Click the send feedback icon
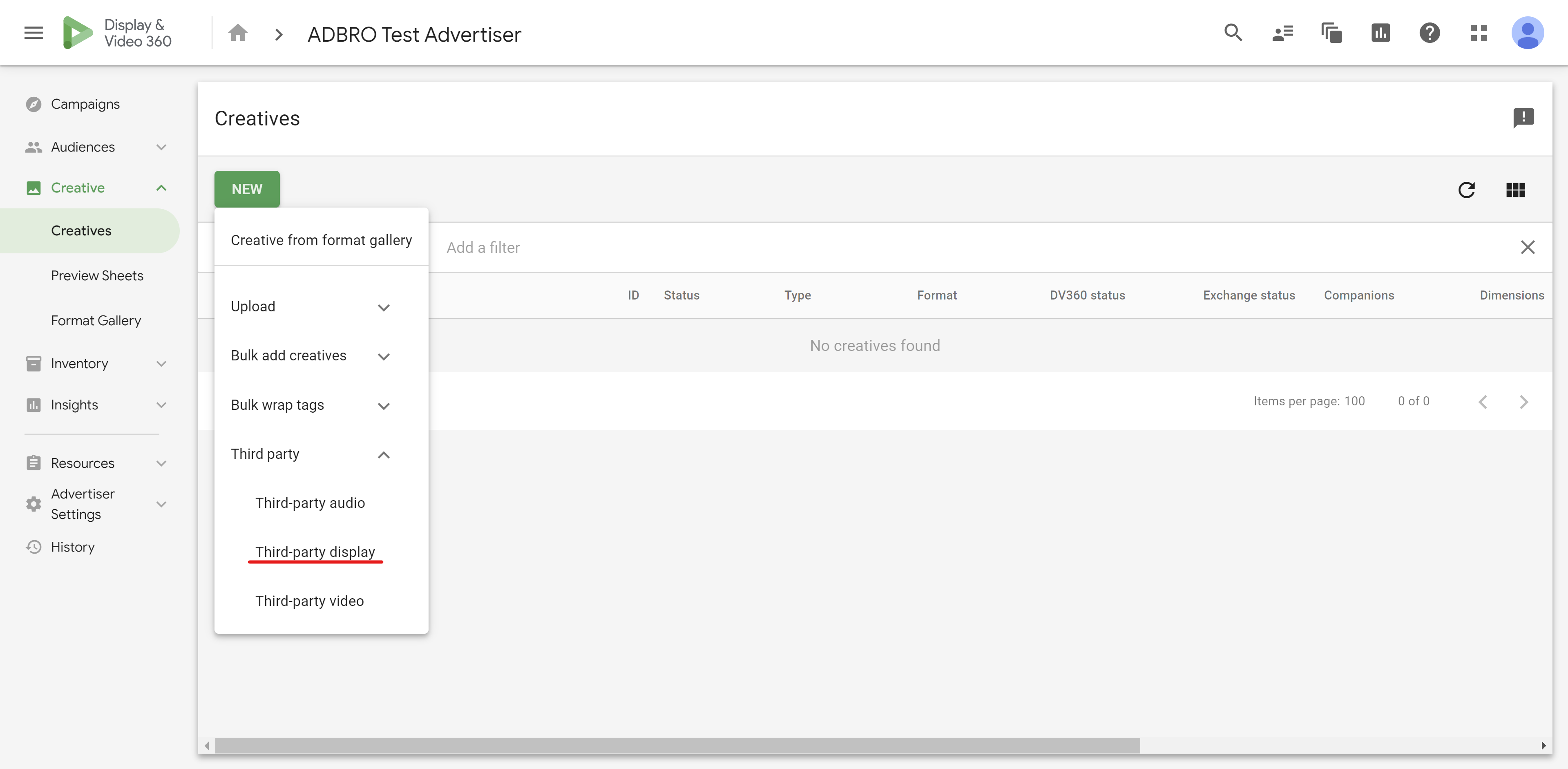 pyautogui.click(x=1524, y=118)
